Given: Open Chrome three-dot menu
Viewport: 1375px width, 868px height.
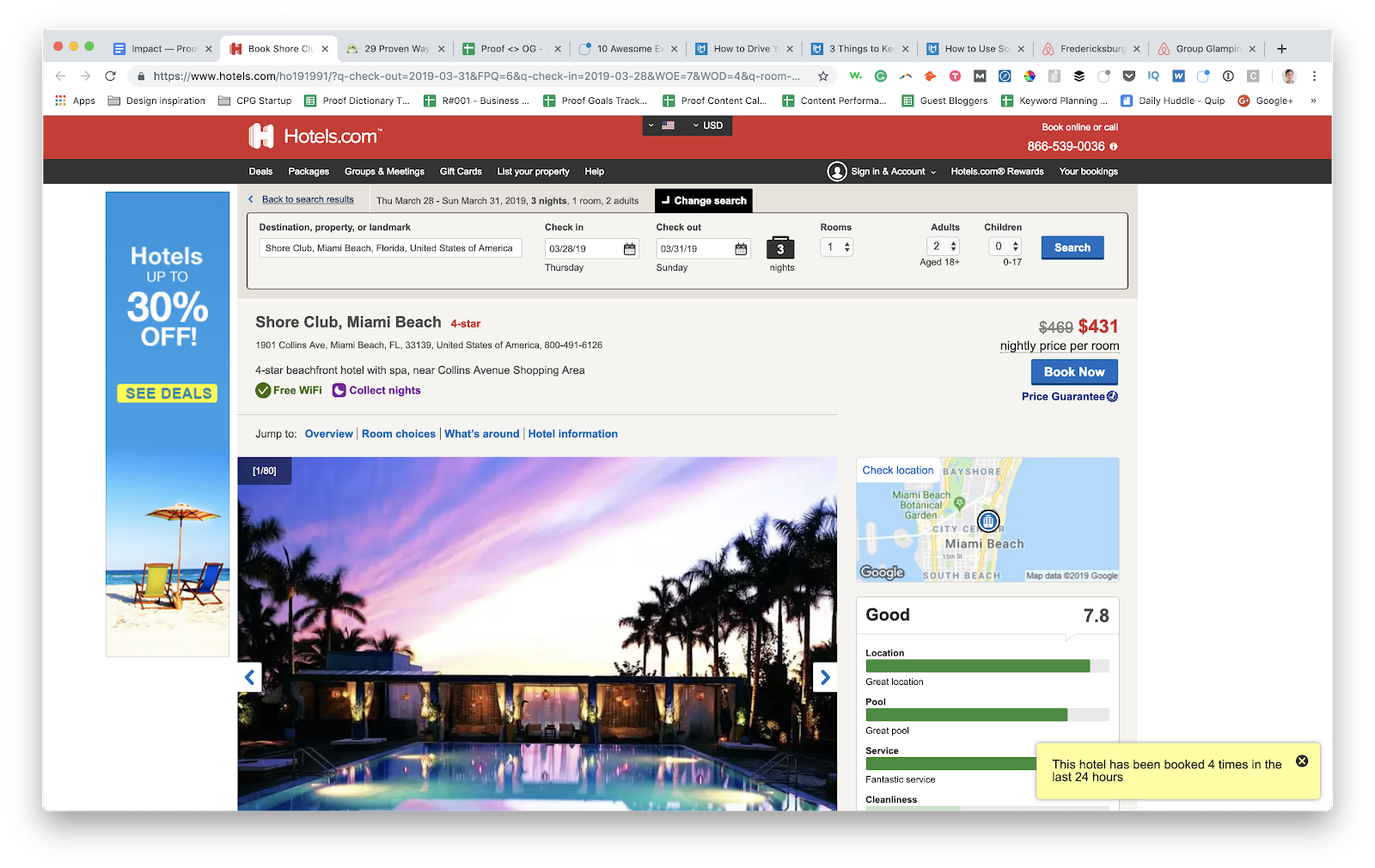Looking at the screenshot, I should 1314,76.
